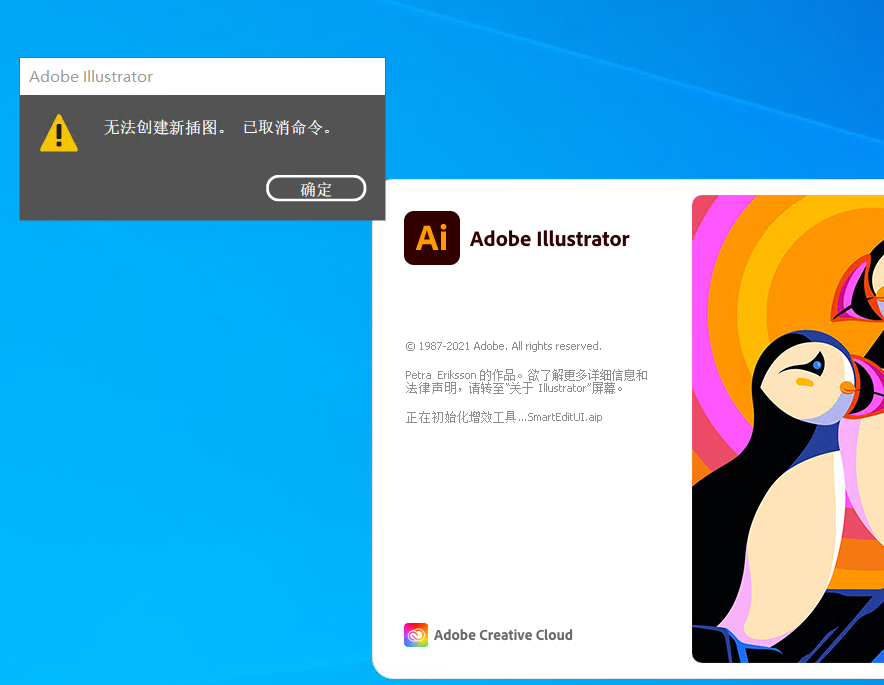884x685 pixels.
Task: Click the 1987-2021 Adobe copyright notice
Action: (x=504, y=346)
